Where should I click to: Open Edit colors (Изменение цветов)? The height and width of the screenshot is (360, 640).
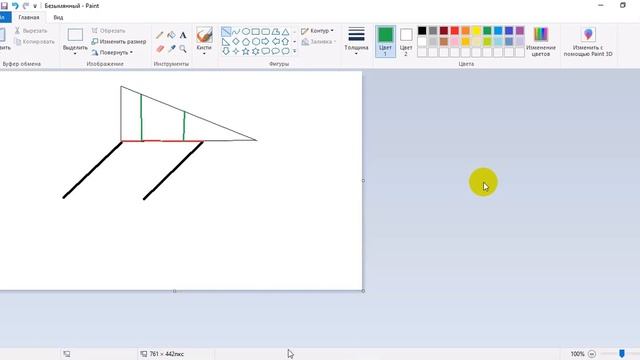[x=541, y=41]
